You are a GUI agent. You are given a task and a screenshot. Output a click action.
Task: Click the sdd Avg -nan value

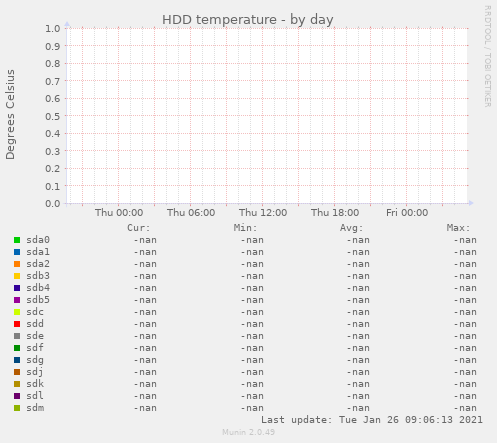[x=358, y=324]
